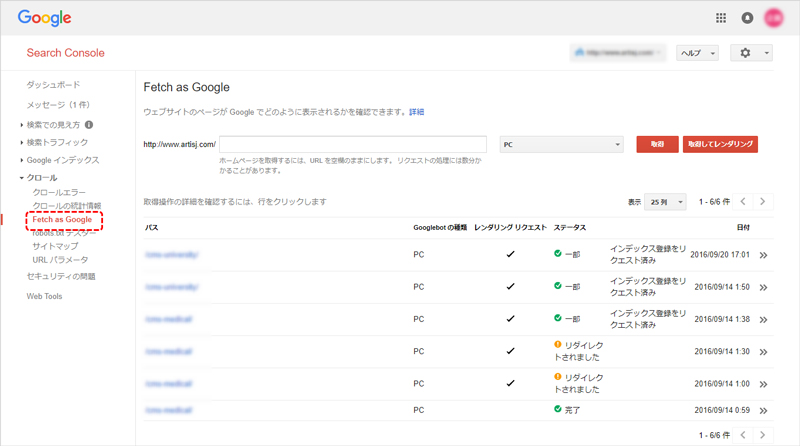Open the Googlebot type PC dropdown
800x446 pixels.
pos(561,144)
